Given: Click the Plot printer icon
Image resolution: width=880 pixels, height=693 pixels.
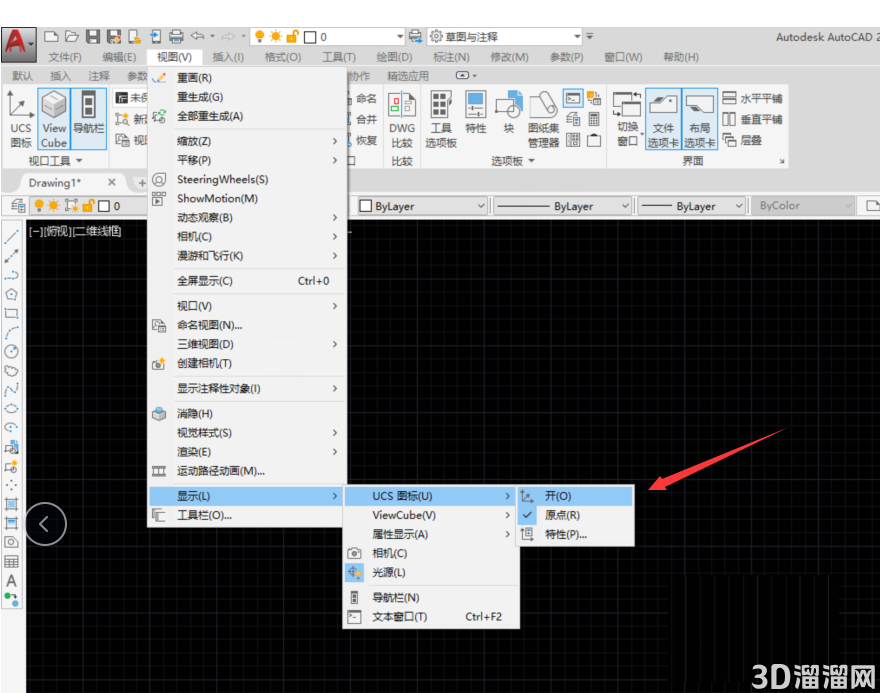Looking at the screenshot, I should (x=176, y=37).
